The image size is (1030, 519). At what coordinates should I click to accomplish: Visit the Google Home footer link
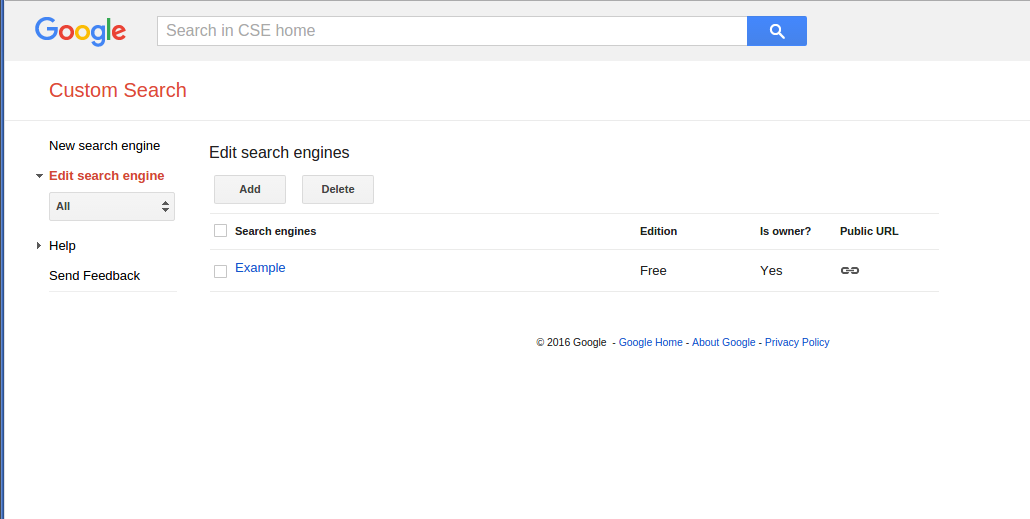pyautogui.click(x=650, y=342)
